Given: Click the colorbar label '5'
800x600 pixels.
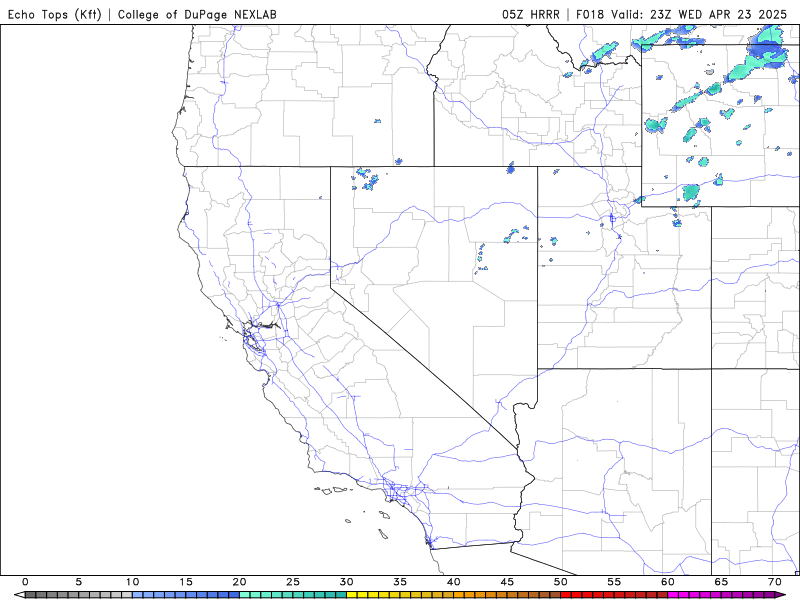Looking at the screenshot, I should [79, 582].
